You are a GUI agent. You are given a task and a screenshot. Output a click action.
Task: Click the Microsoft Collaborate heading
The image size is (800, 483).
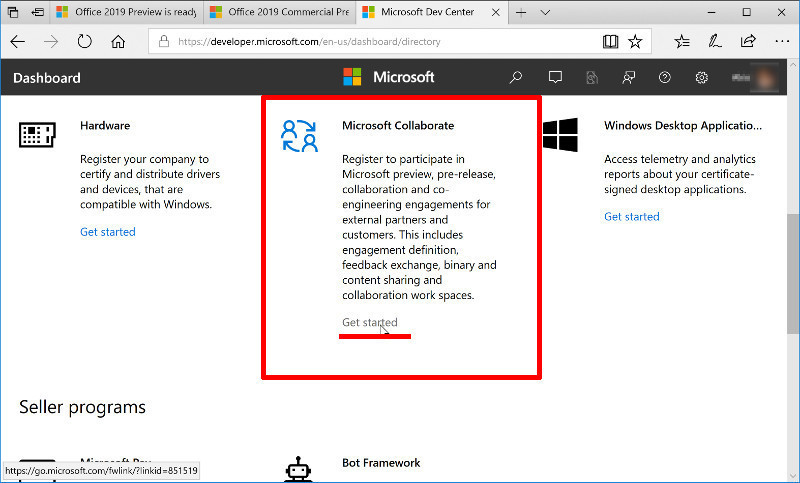(398, 125)
